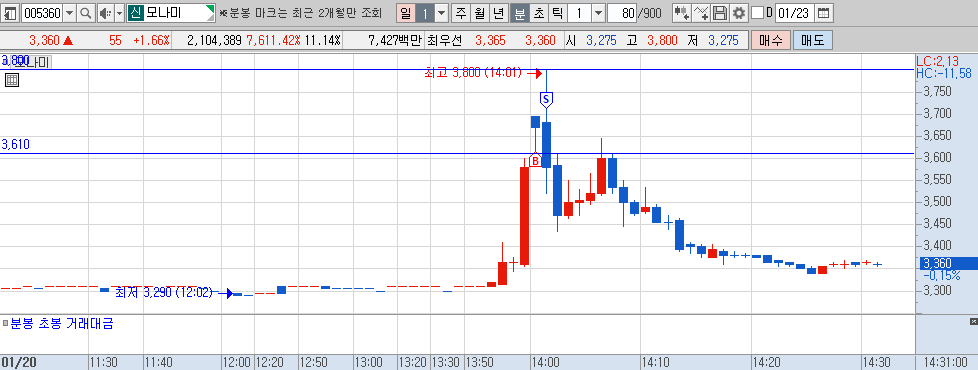Viewport: 978px width, 370px height.
Task: Open the calendar date picker icon
Action: 823,12
